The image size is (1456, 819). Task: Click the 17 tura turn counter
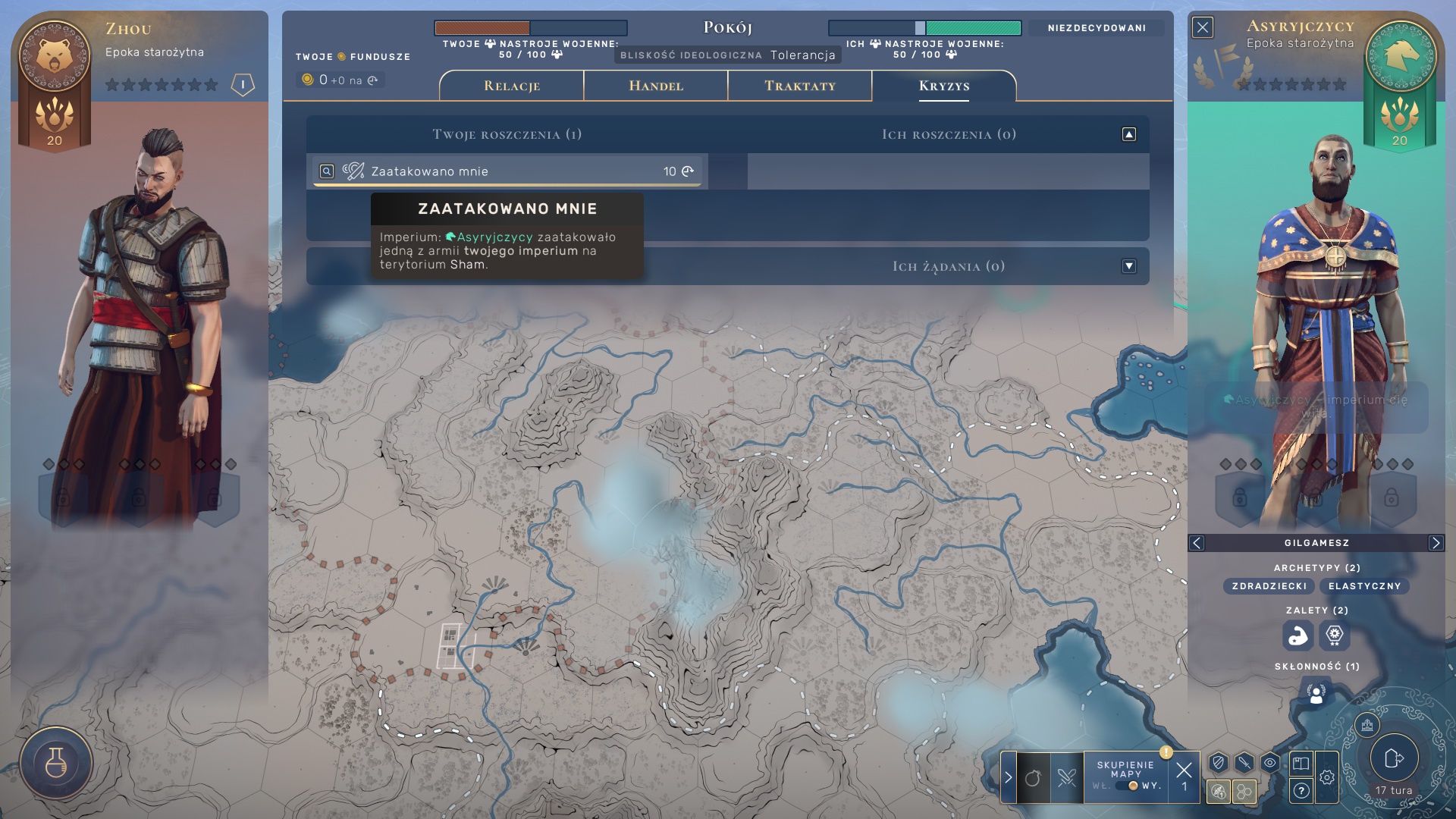1394,790
